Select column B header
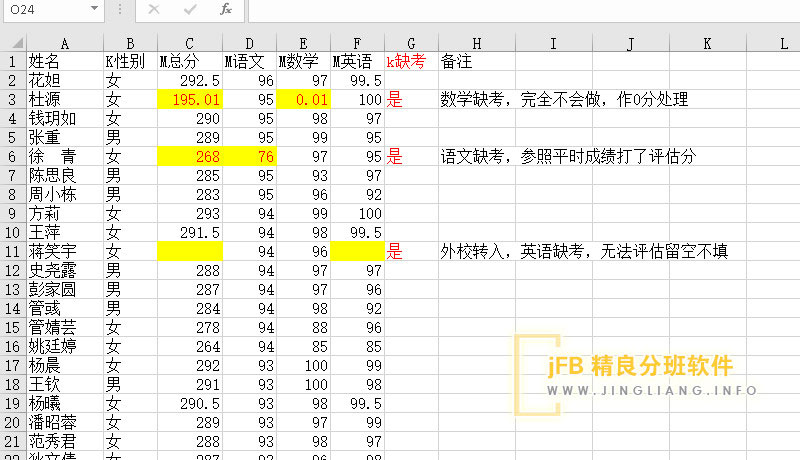Image resolution: width=800 pixels, height=460 pixels. click(130, 43)
